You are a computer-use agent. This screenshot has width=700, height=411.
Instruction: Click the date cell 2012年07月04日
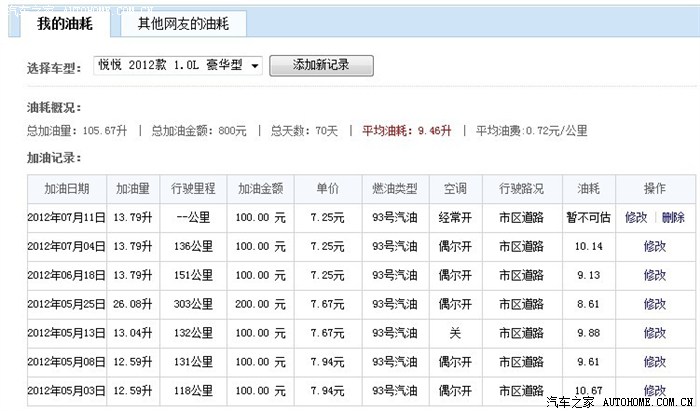point(67,246)
